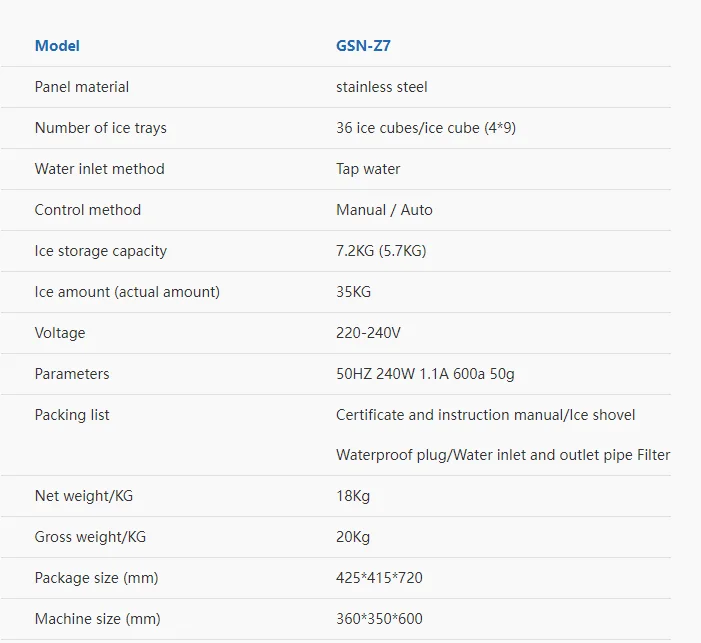Click the "Control method" row label

pyautogui.click(x=88, y=210)
